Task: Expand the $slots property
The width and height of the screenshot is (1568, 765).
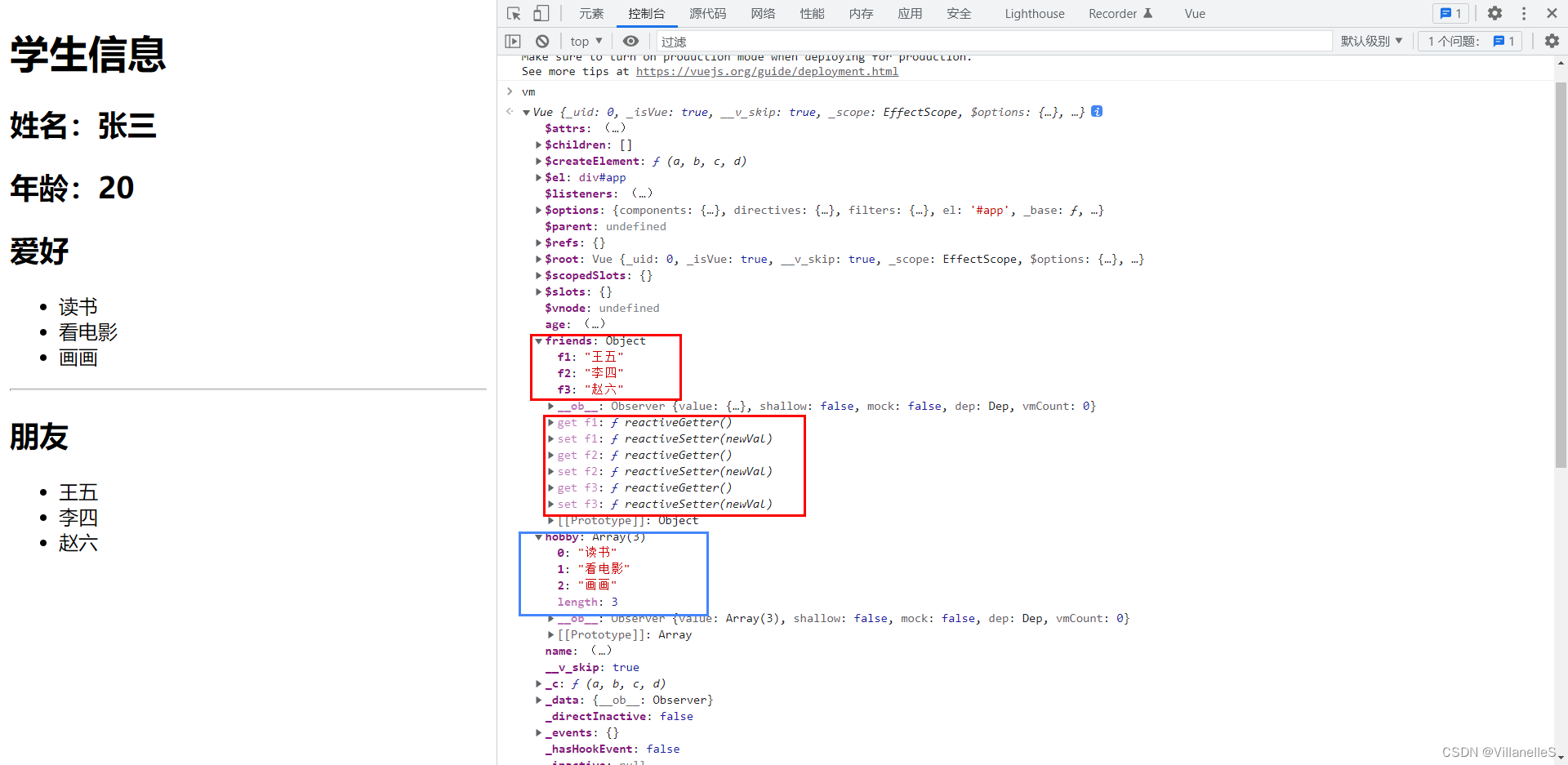Action: pos(538,292)
